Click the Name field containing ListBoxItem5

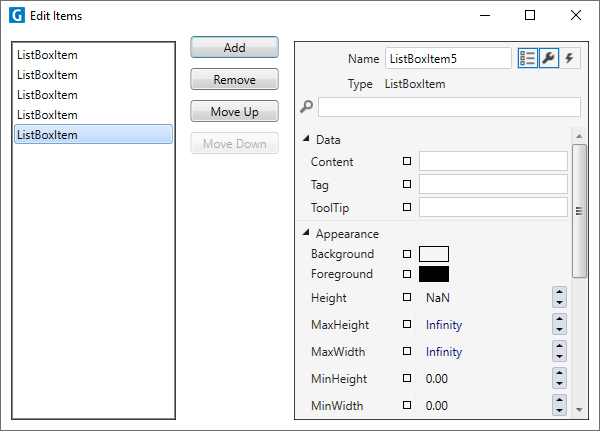tap(448, 58)
